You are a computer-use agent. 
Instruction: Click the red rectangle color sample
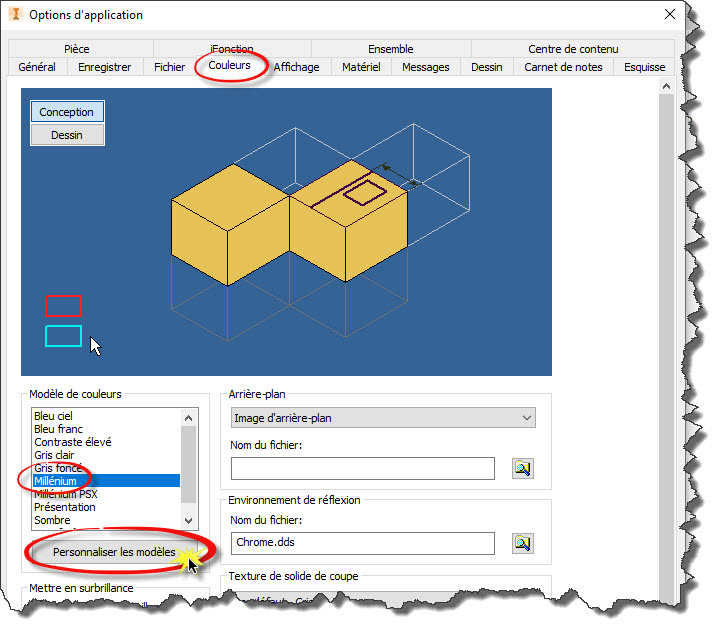63,306
